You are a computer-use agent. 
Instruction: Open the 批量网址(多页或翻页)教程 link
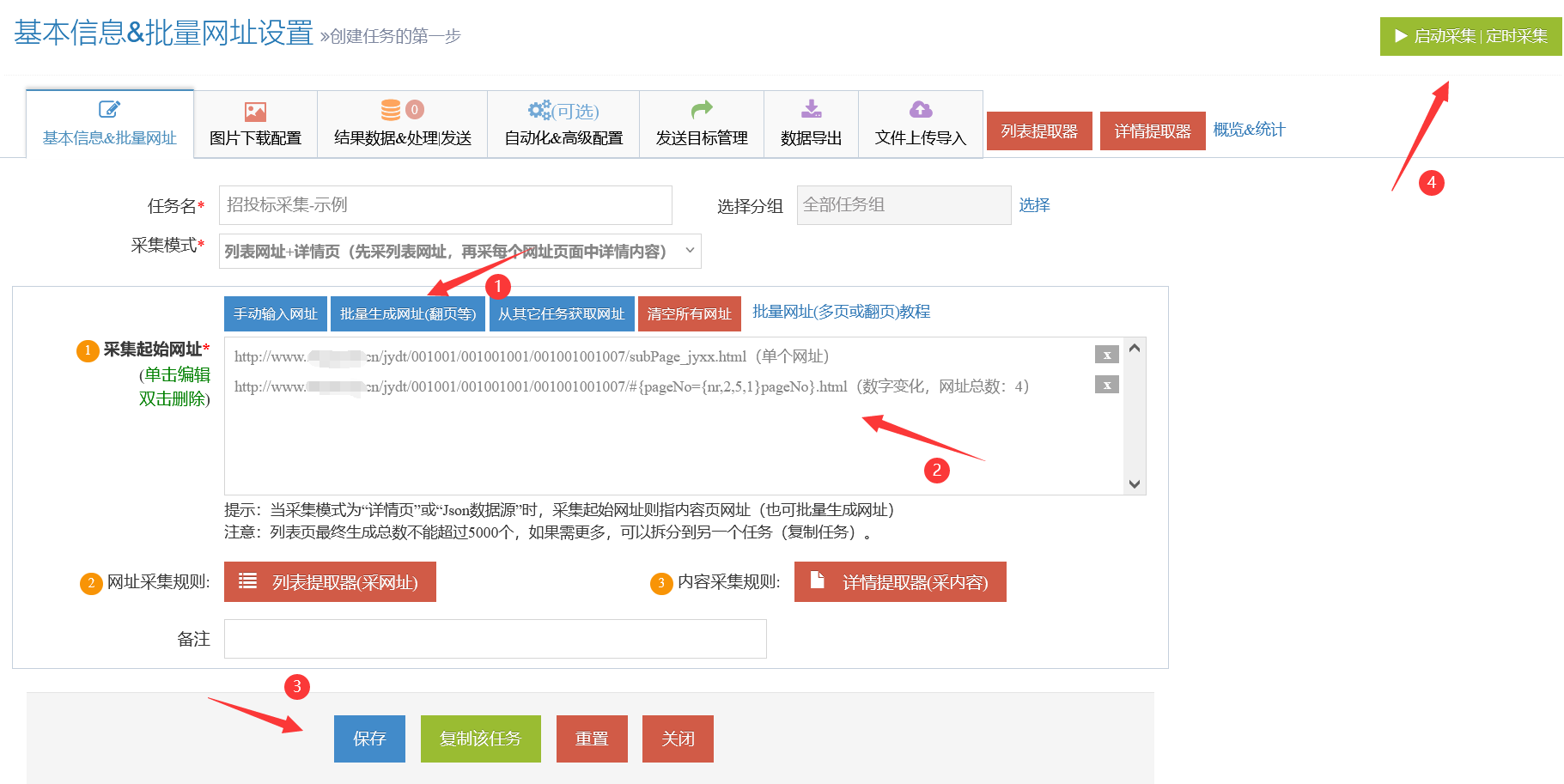pos(841,312)
